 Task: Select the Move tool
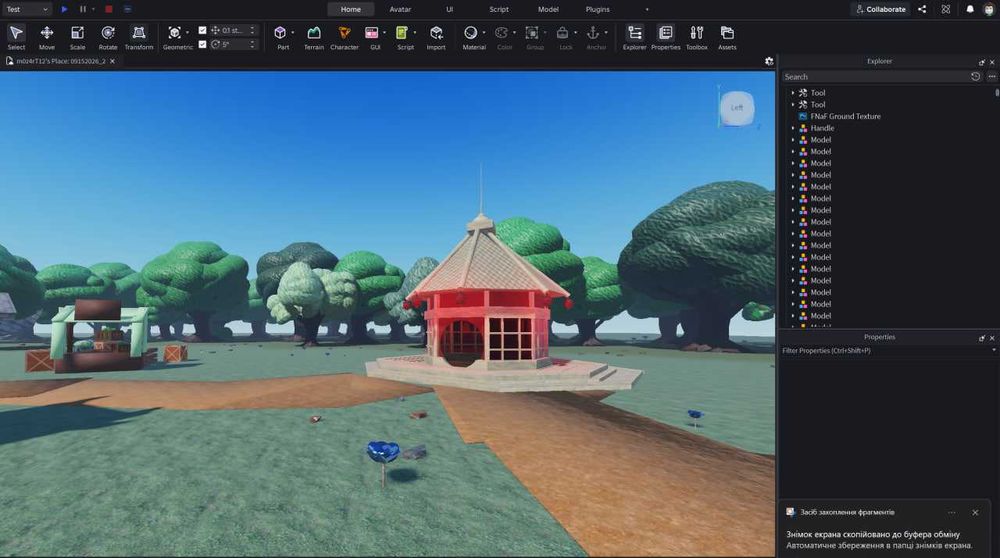coord(47,37)
